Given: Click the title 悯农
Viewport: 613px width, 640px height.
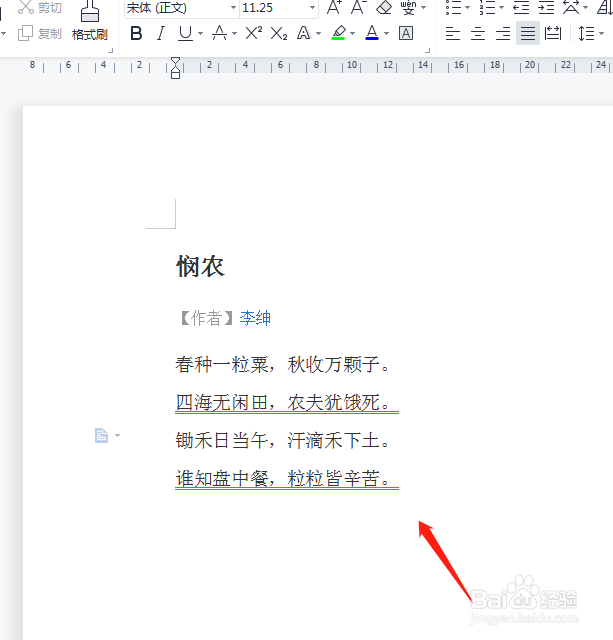Looking at the screenshot, I should coord(200,267).
